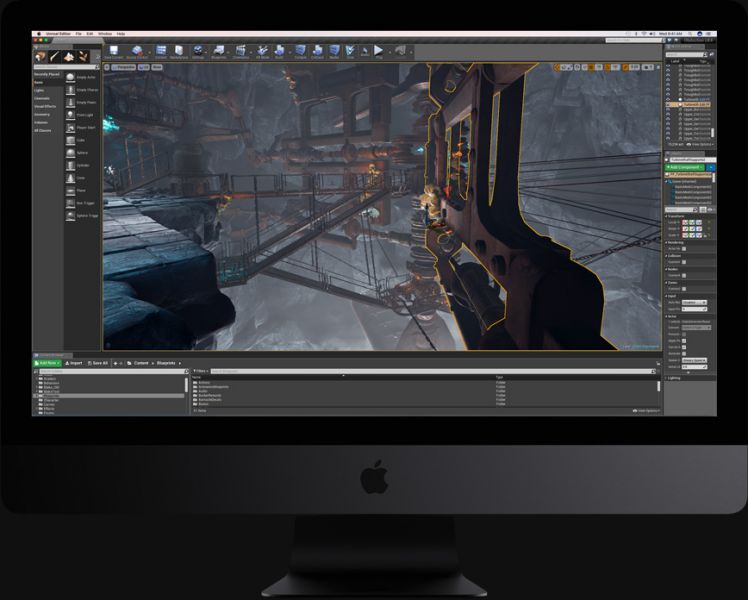Image resolution: width=748 pixels, height=600 pixels.
Task: Open the Filters dropdown in Content Browser
Action: [200, 371]
